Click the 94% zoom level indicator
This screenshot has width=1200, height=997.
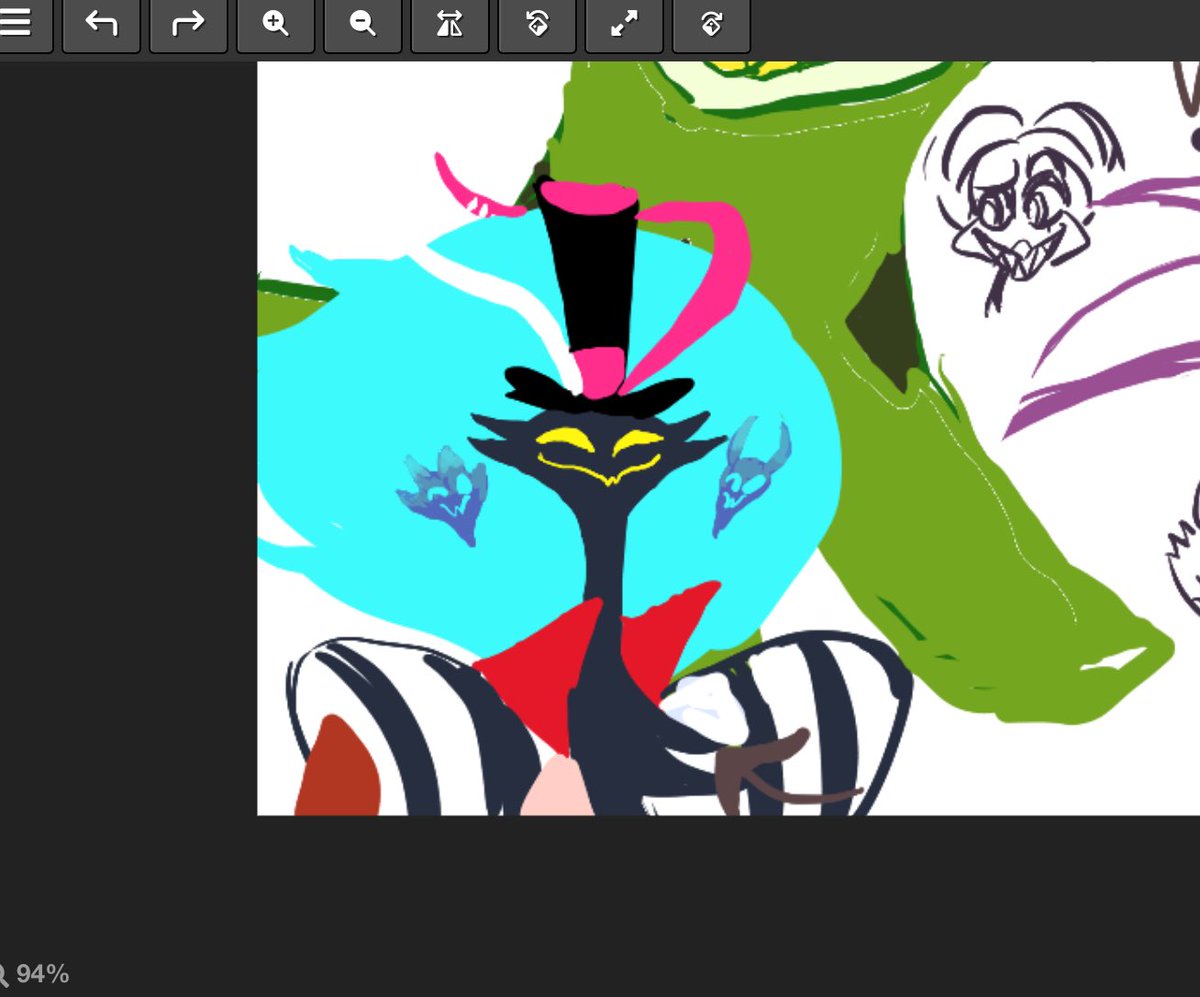(35, 973)
